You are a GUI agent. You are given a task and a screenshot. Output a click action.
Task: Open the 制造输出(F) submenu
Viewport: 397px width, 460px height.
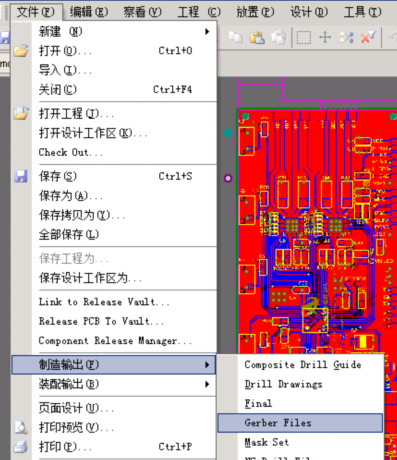pos(114,365)
